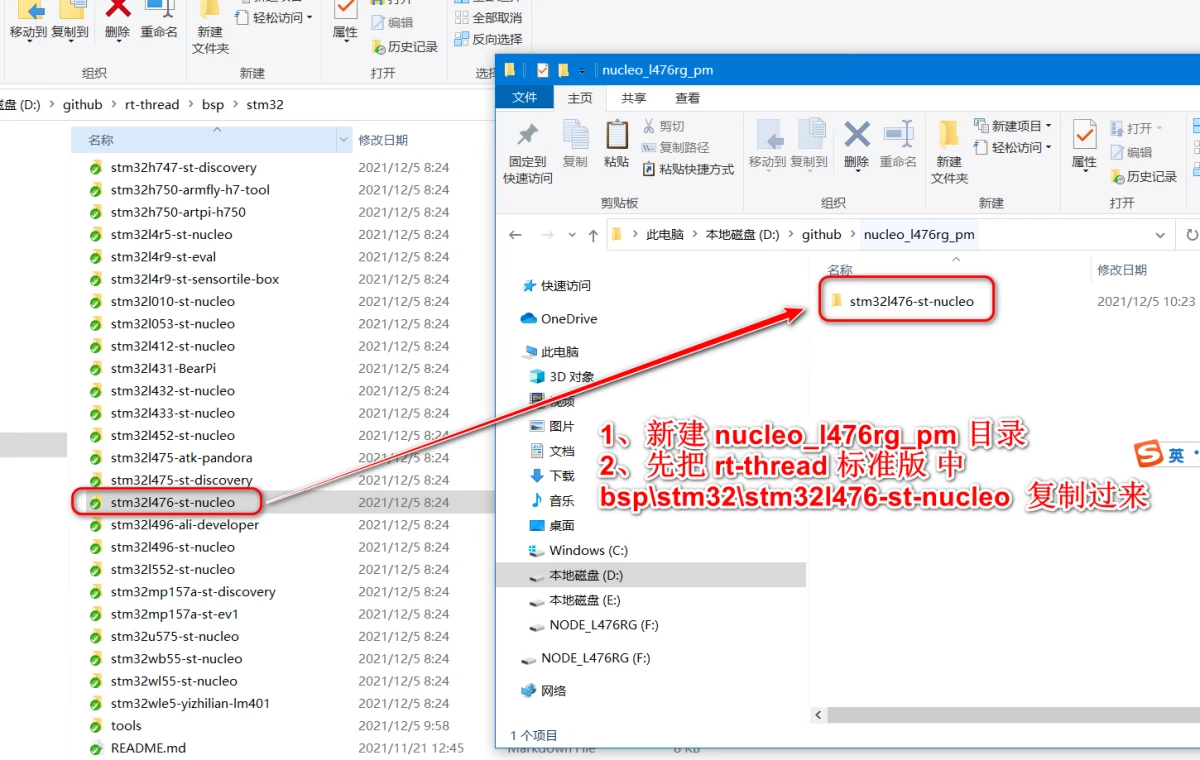Click Rename (重命名) in front window ribbon

[898, 144]
